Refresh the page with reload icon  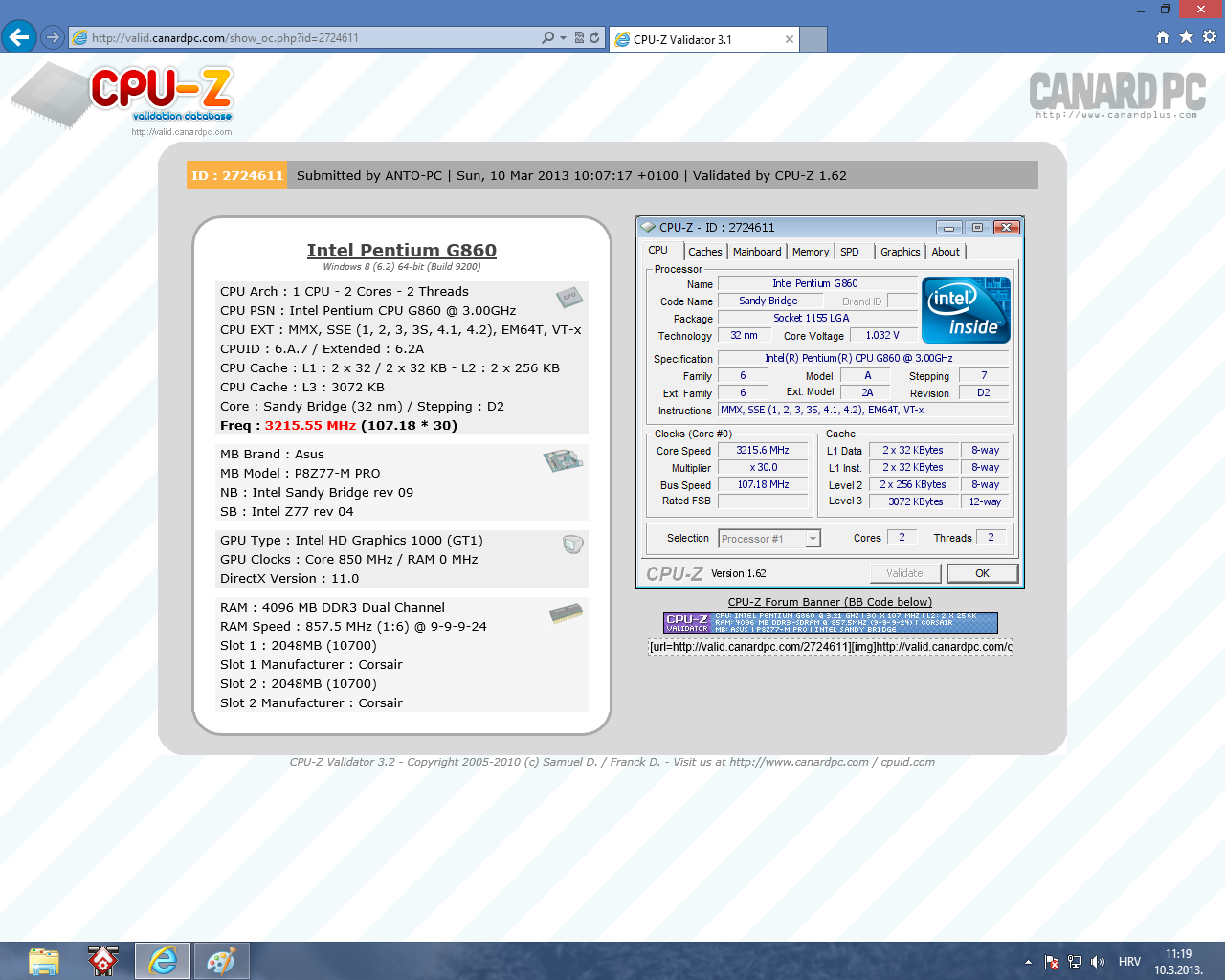594,38
